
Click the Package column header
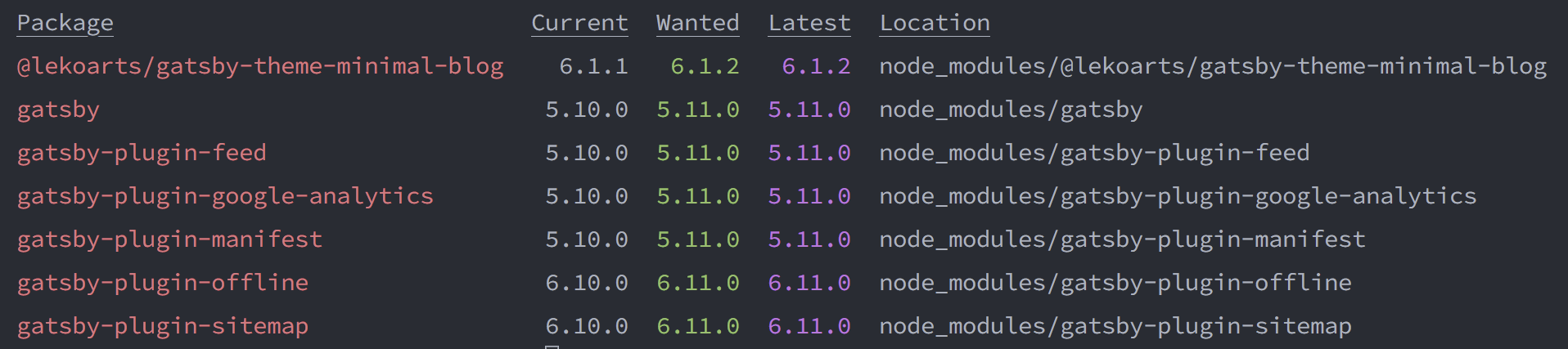pyautogui.click(x=65, y=23)
